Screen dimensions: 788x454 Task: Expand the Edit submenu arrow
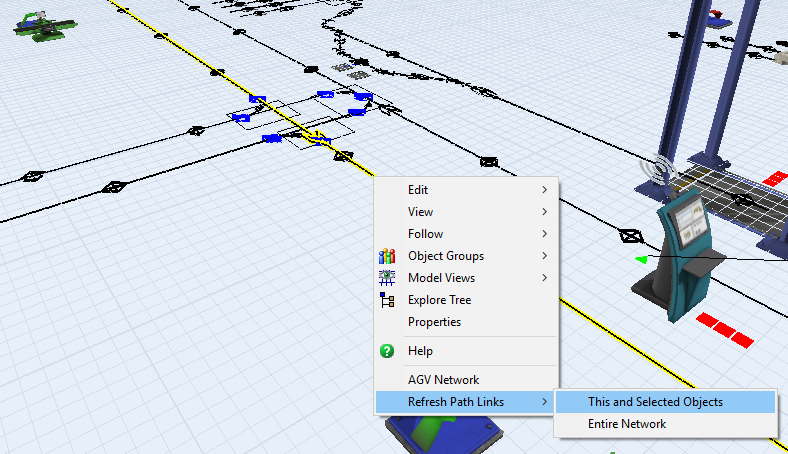[544, 190]
